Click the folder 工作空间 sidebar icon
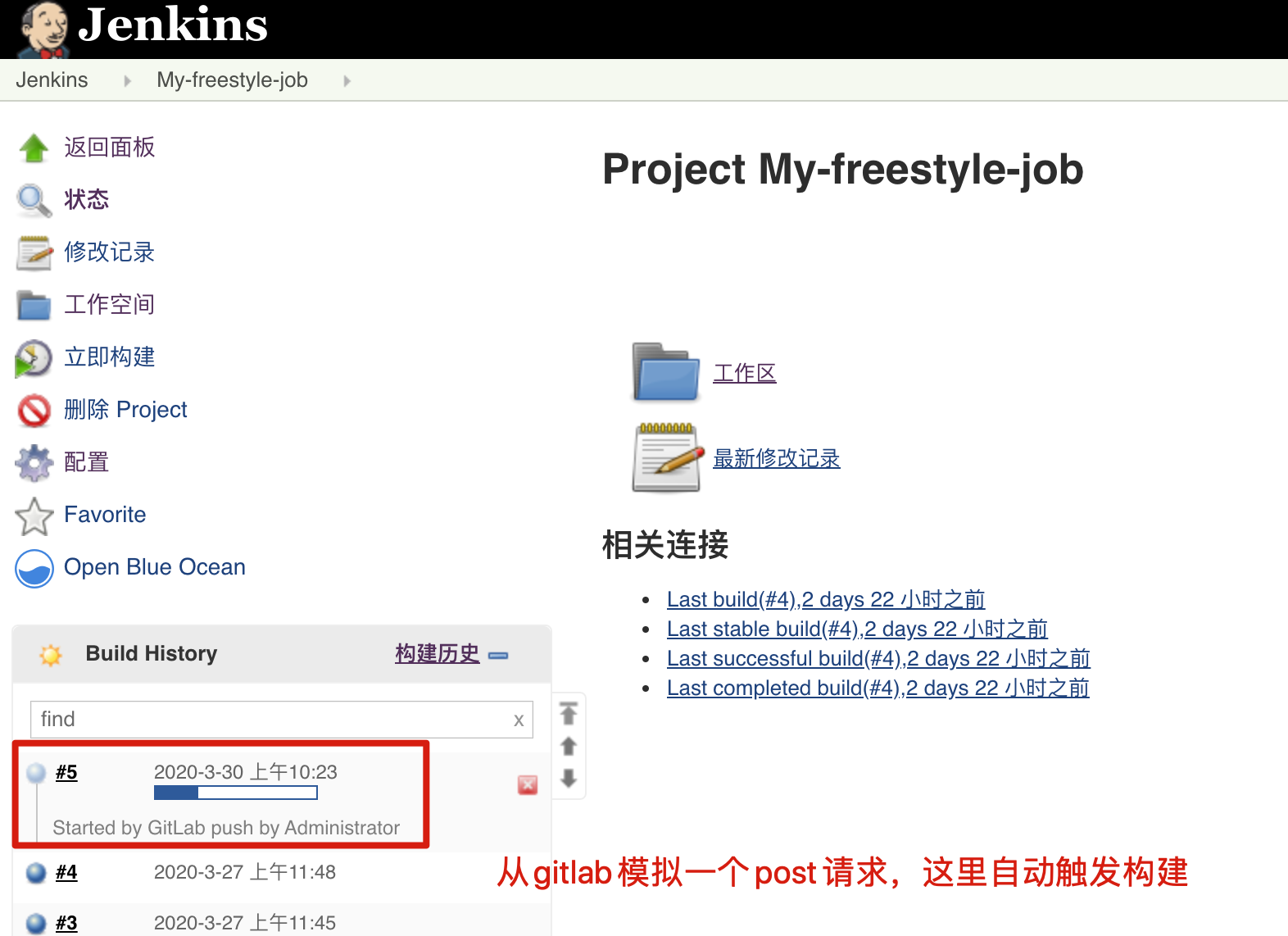Viewport: 1288px width, 936px height. point(34,305)
